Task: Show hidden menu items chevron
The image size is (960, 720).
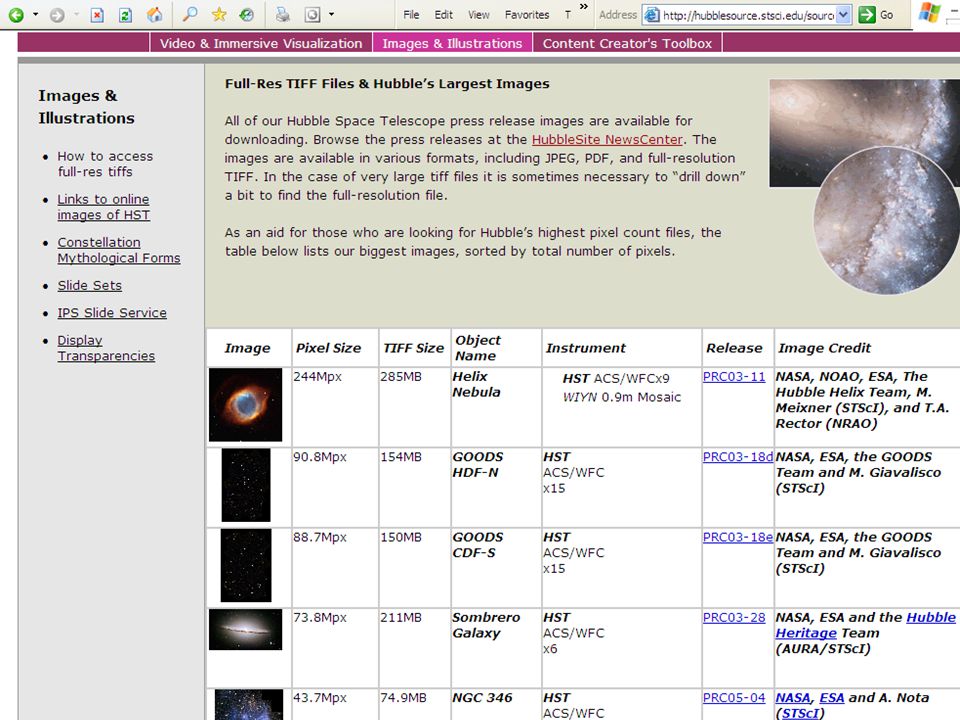Action: tap(583, 7)
